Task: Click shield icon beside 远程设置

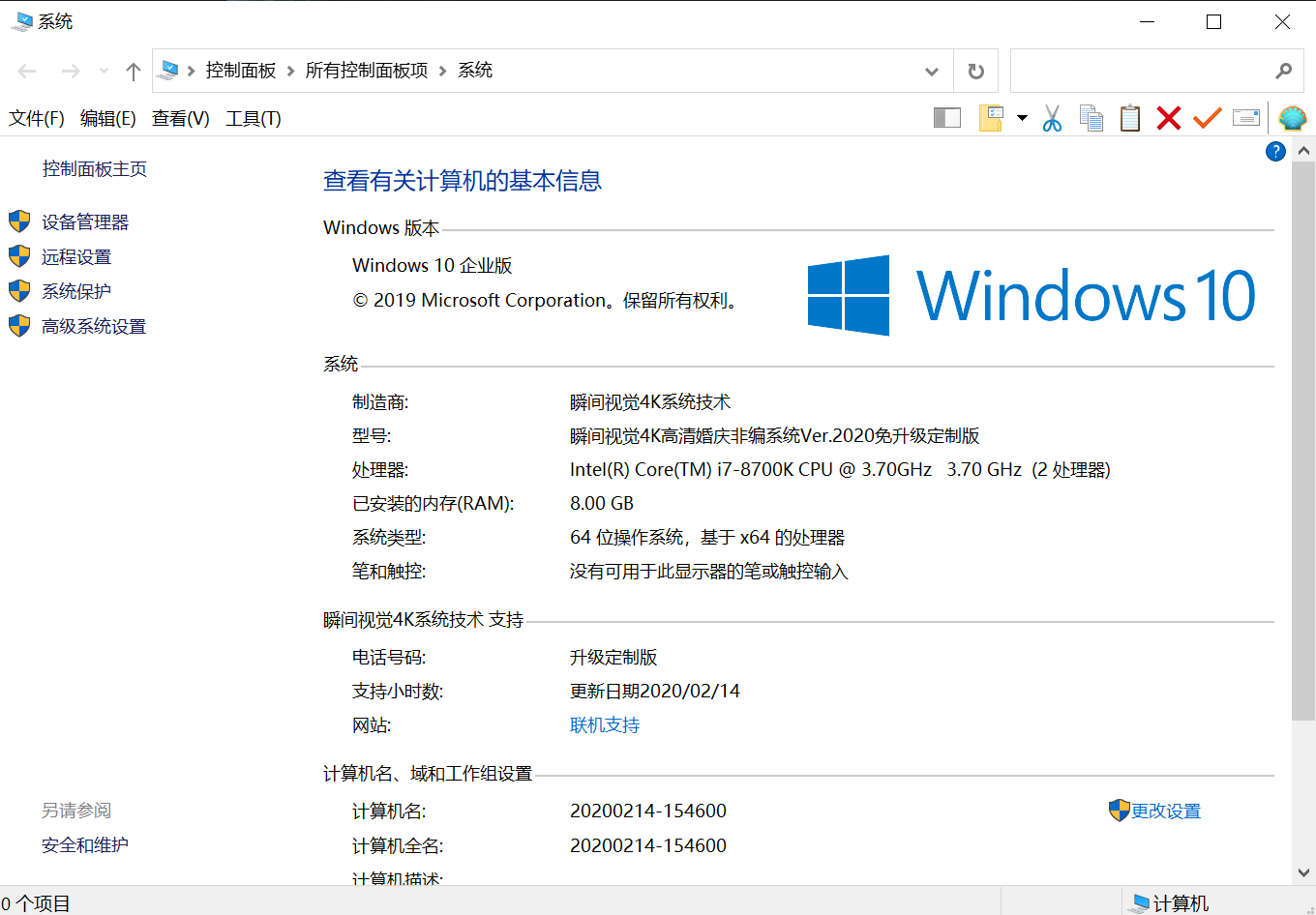Action: pyautogui.click(x=19, y=256)
